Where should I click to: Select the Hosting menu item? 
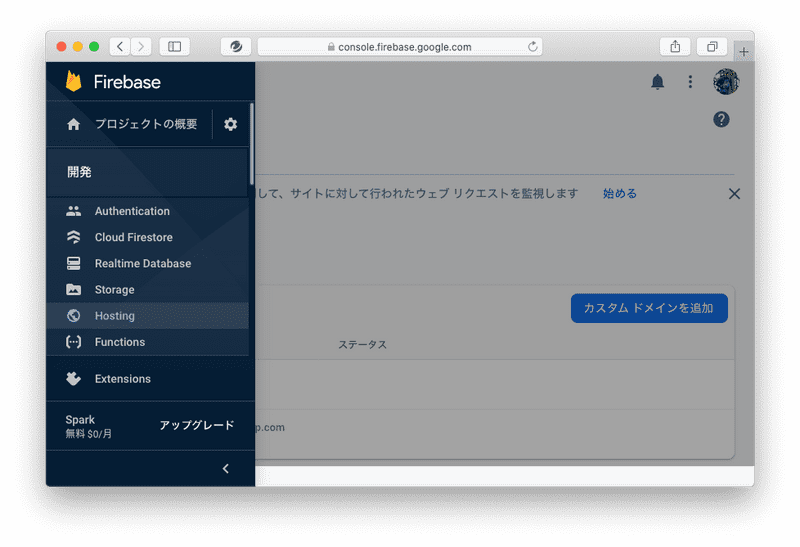[x=147, y=316]
